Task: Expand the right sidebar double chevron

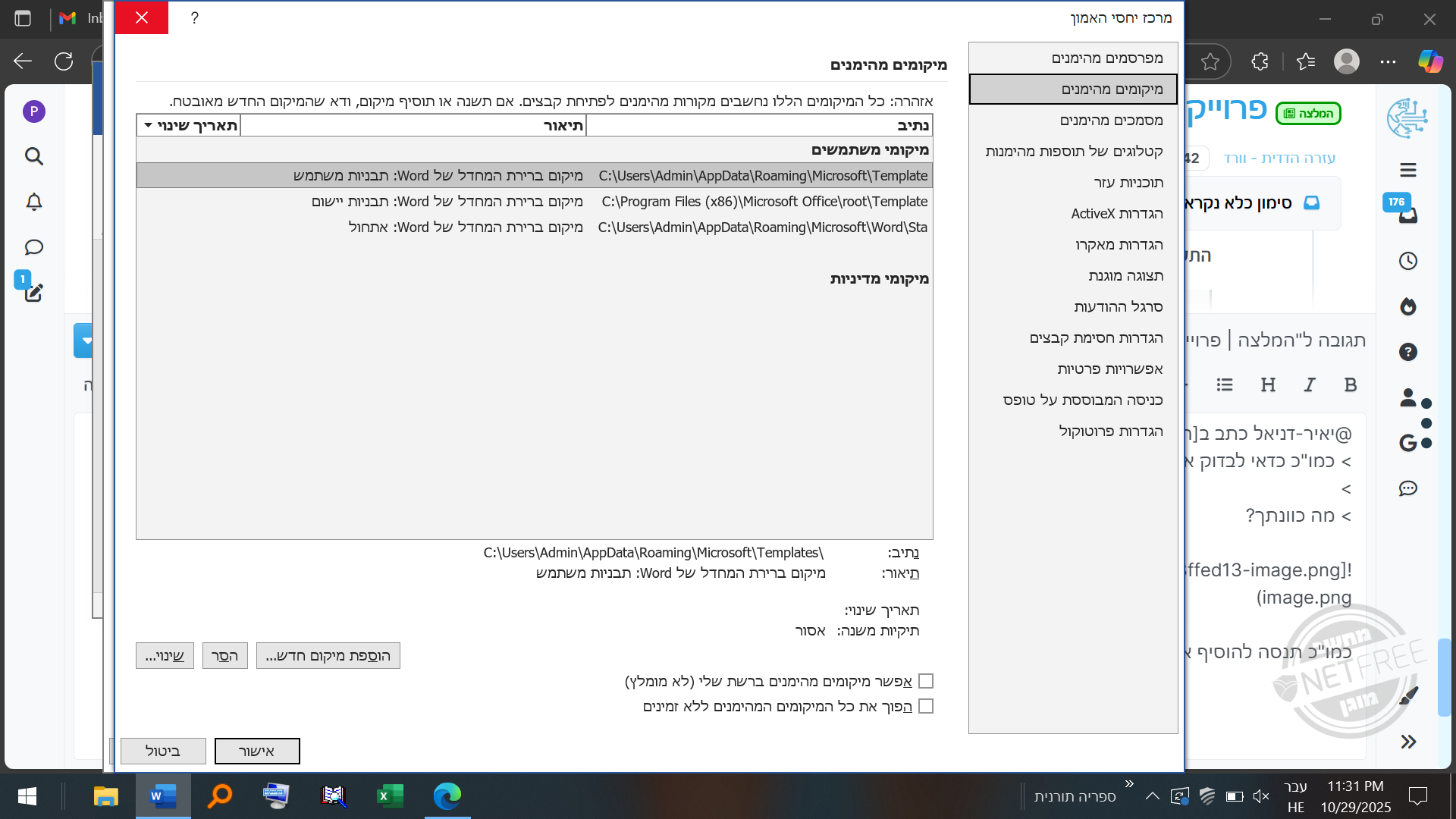Action: 1407,742
